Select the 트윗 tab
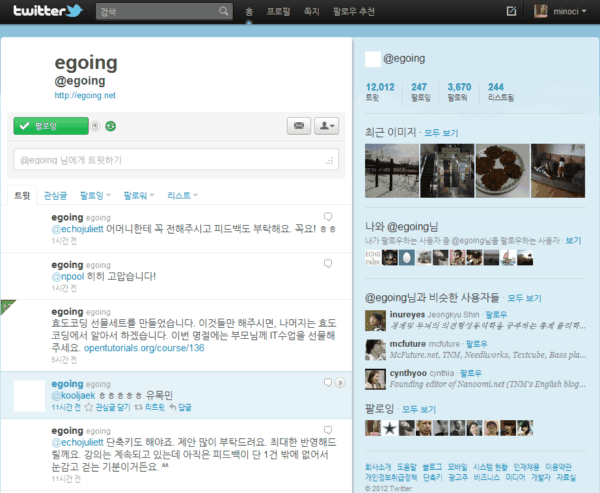 22,196
